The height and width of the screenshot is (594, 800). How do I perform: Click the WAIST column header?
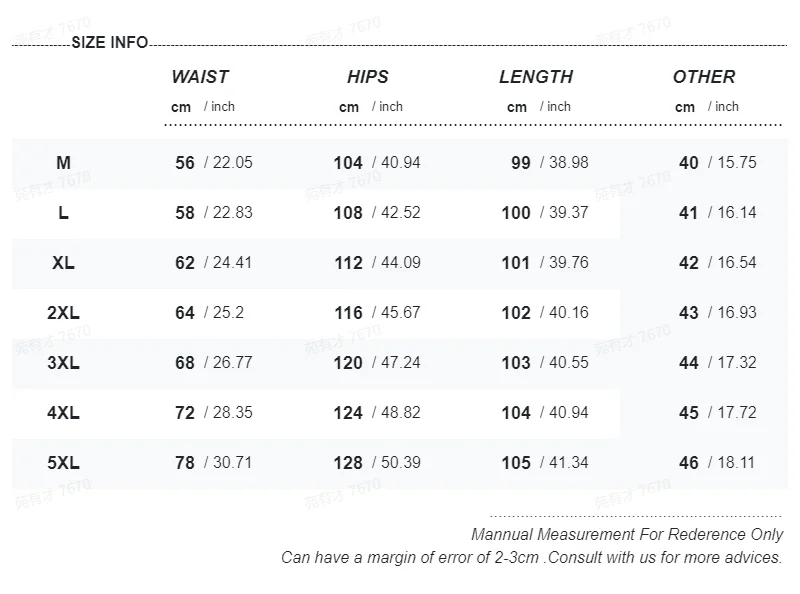[200, 77]
